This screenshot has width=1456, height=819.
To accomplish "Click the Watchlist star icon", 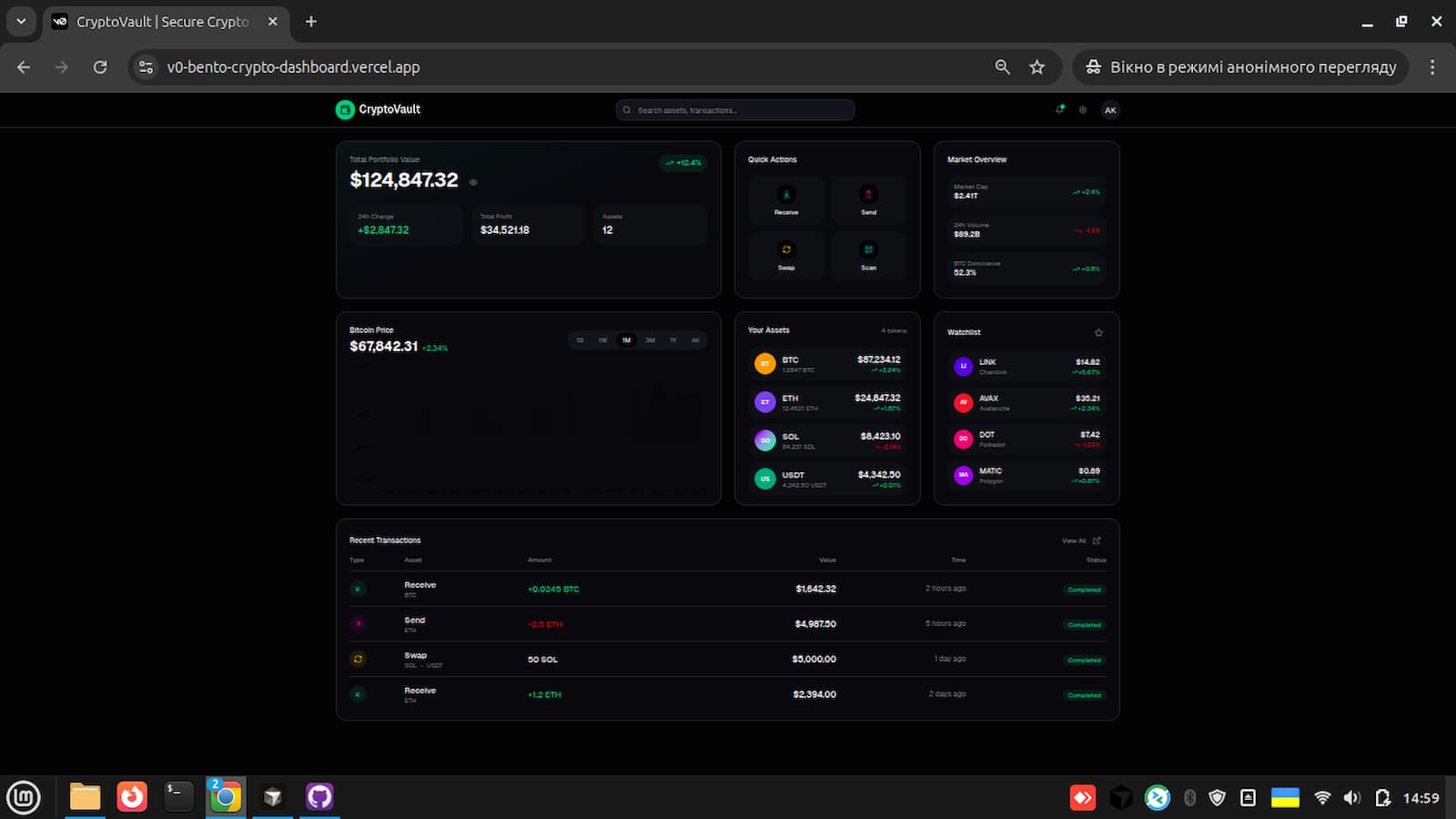I will (1098, 332).
